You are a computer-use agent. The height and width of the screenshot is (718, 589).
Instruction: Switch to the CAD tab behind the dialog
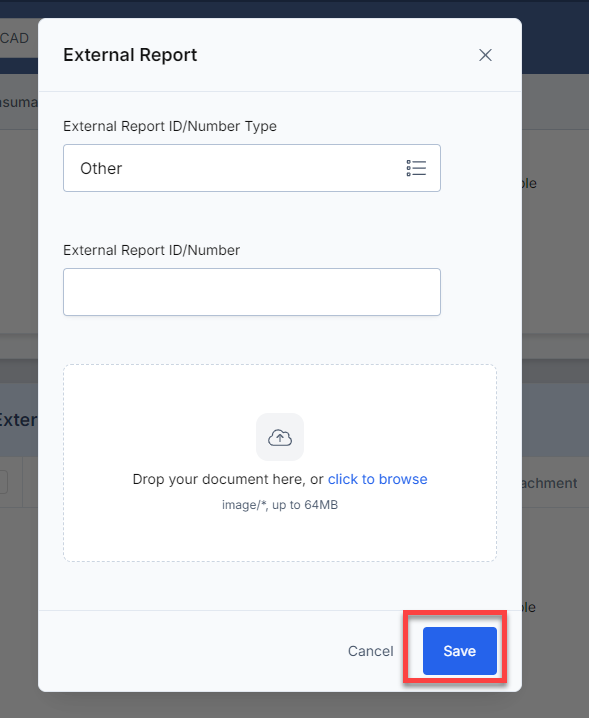(14, 38)
